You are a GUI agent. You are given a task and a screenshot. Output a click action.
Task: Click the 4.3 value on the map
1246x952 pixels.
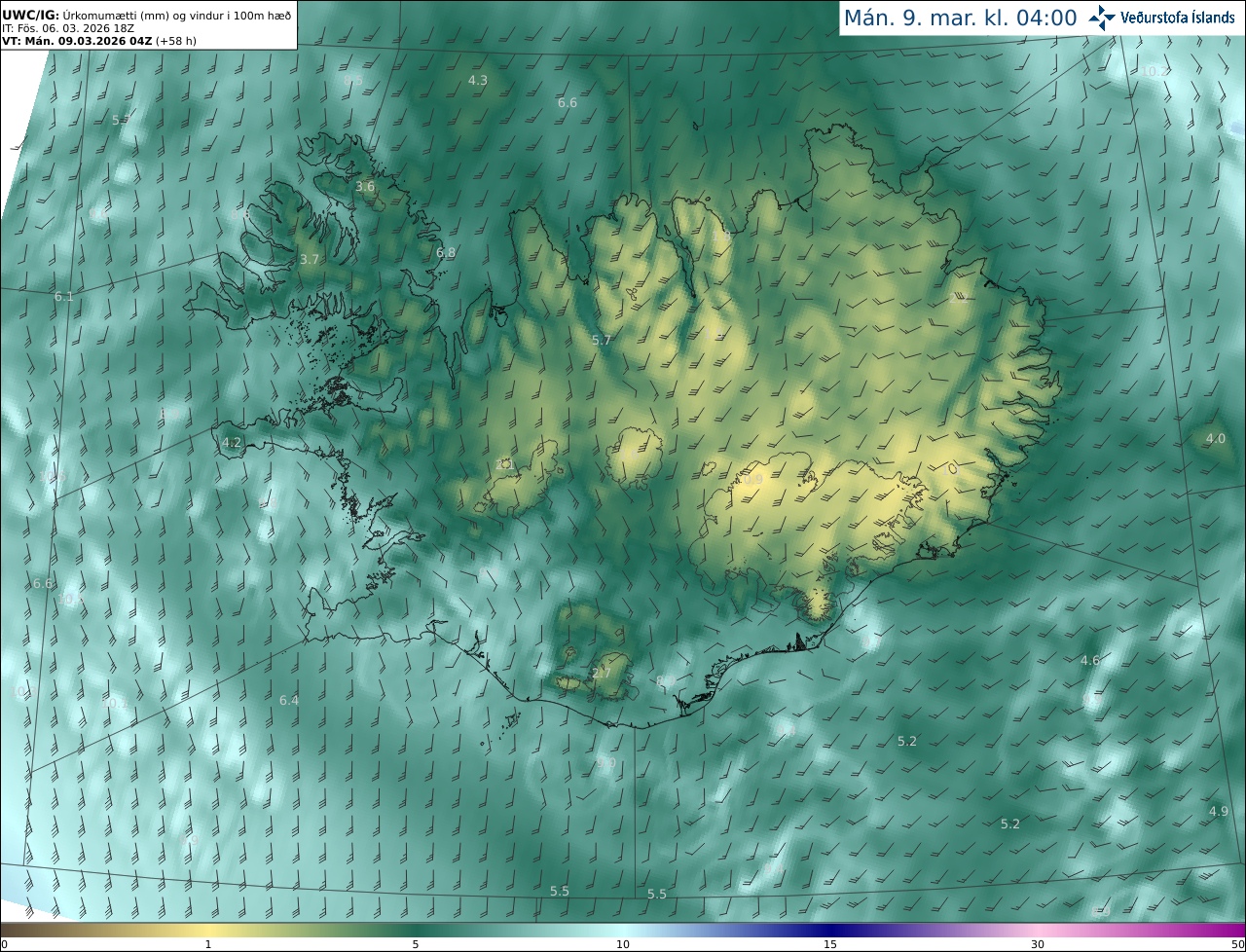478,80
